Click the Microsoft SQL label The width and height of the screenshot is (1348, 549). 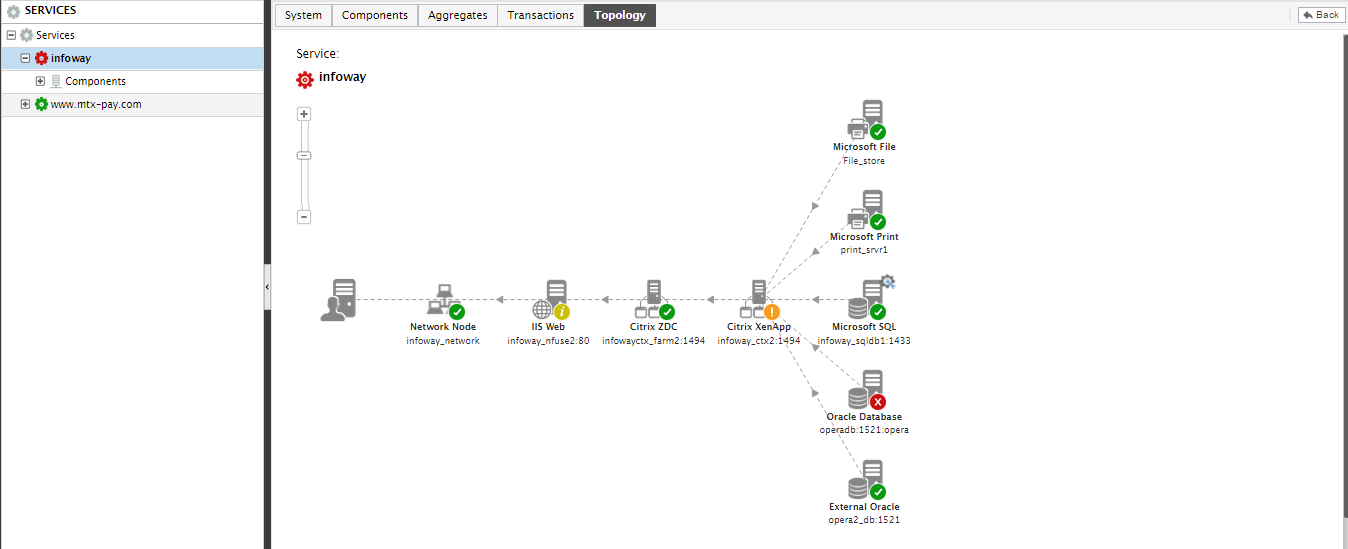(864, 327)
